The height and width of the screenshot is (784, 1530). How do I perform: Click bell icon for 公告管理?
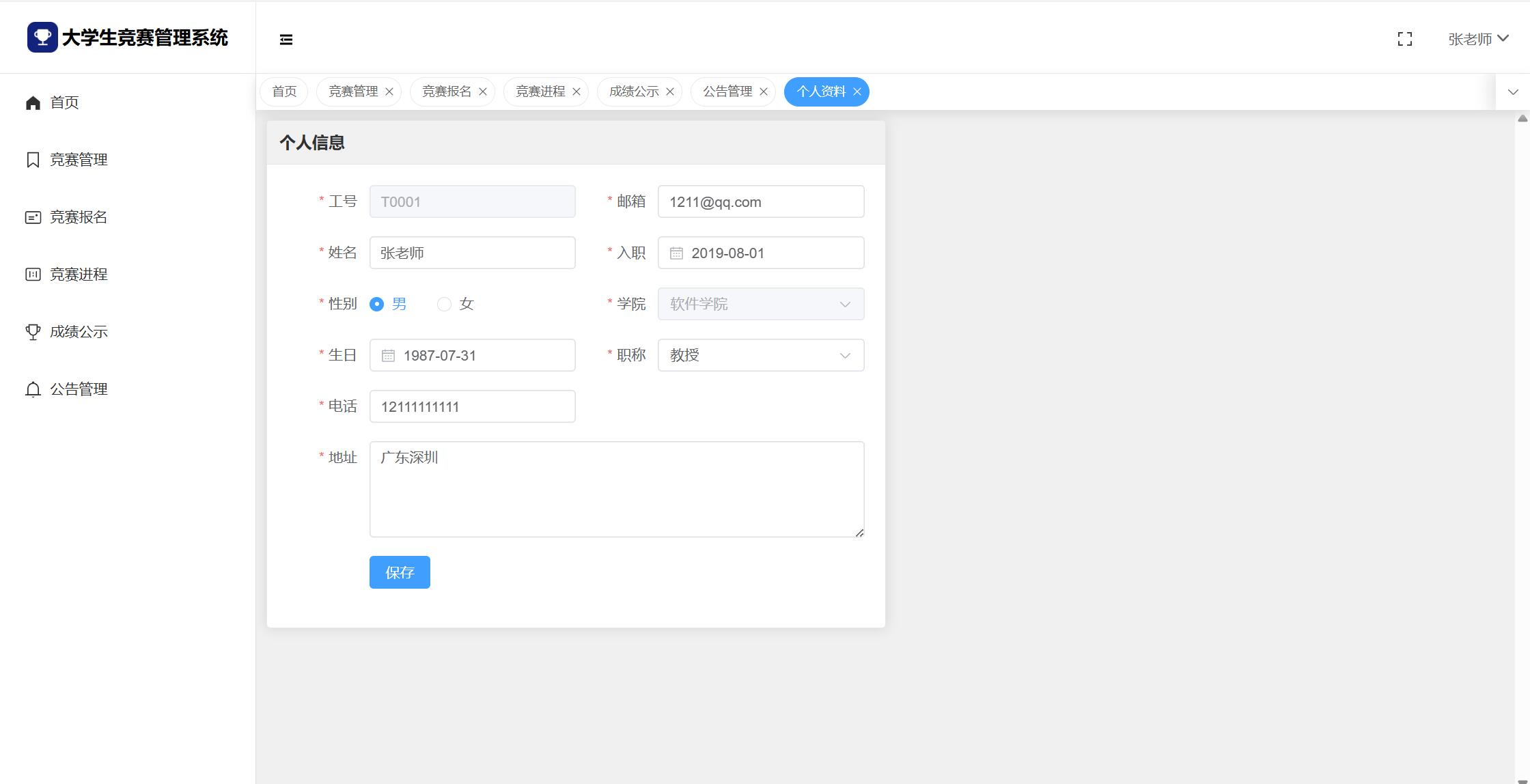[33, 389]
